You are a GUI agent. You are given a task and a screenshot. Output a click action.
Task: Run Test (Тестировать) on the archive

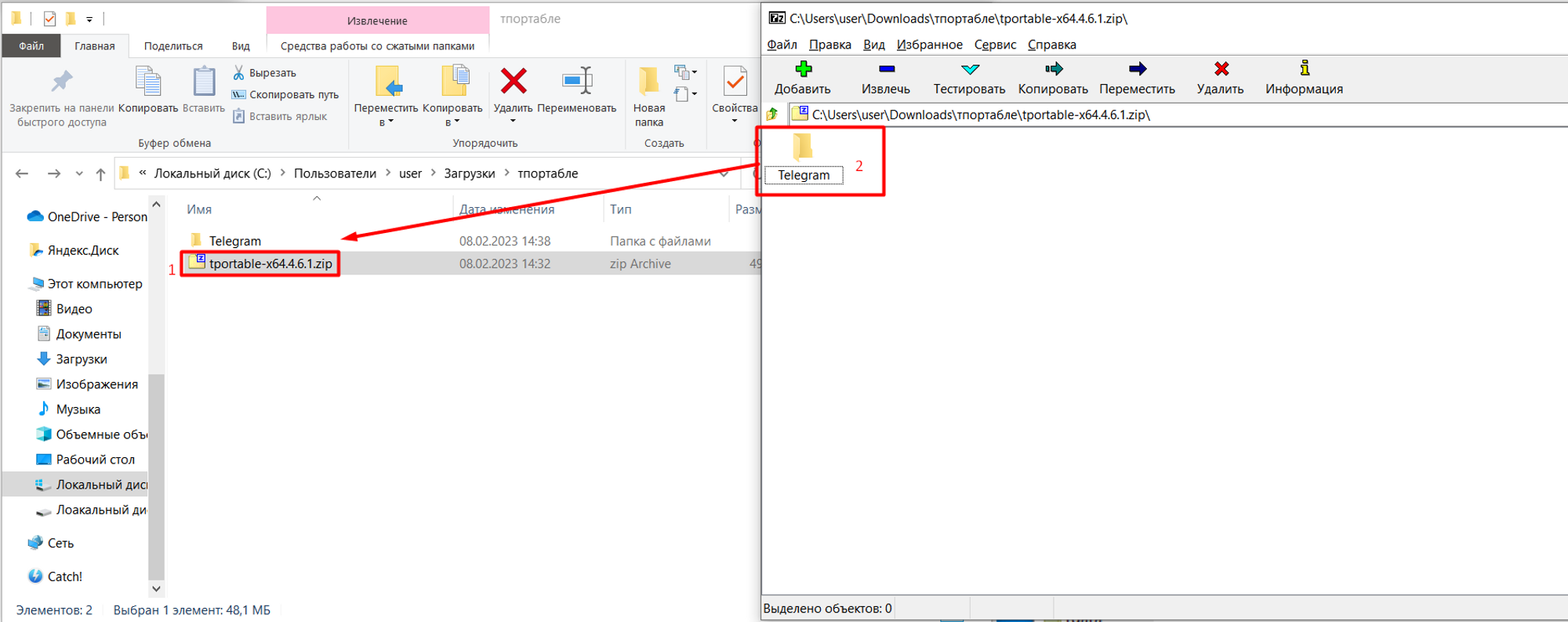969,70
